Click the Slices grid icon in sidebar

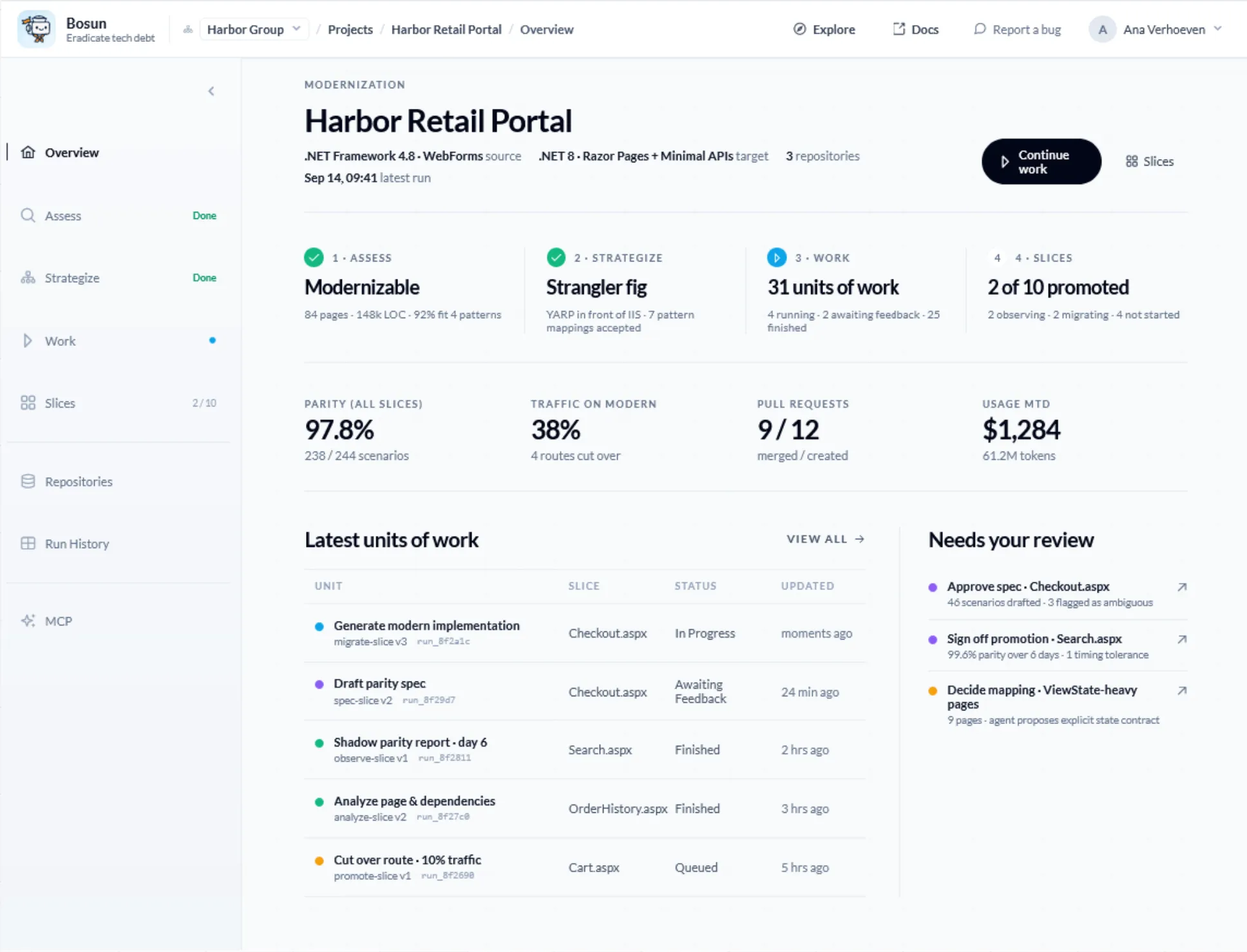(28, 403)
